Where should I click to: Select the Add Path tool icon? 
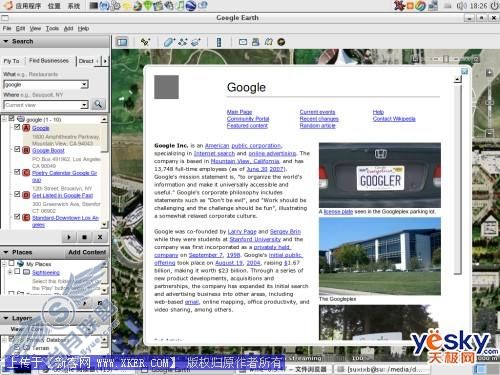point(183,42)
